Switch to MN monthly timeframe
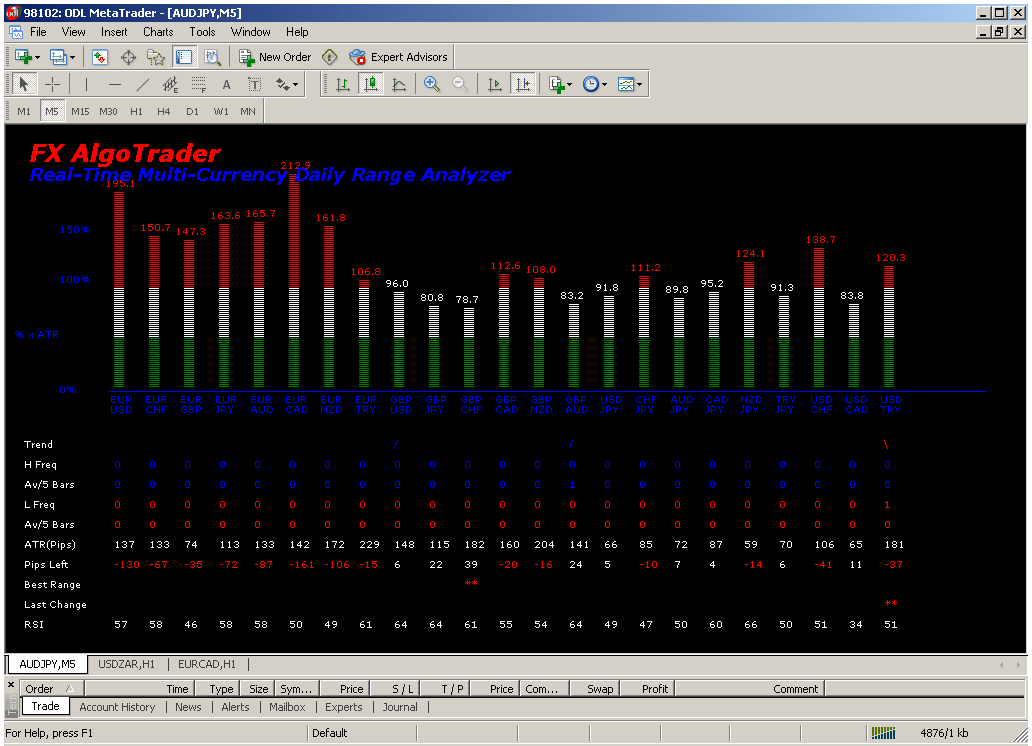 click(248, 111)
